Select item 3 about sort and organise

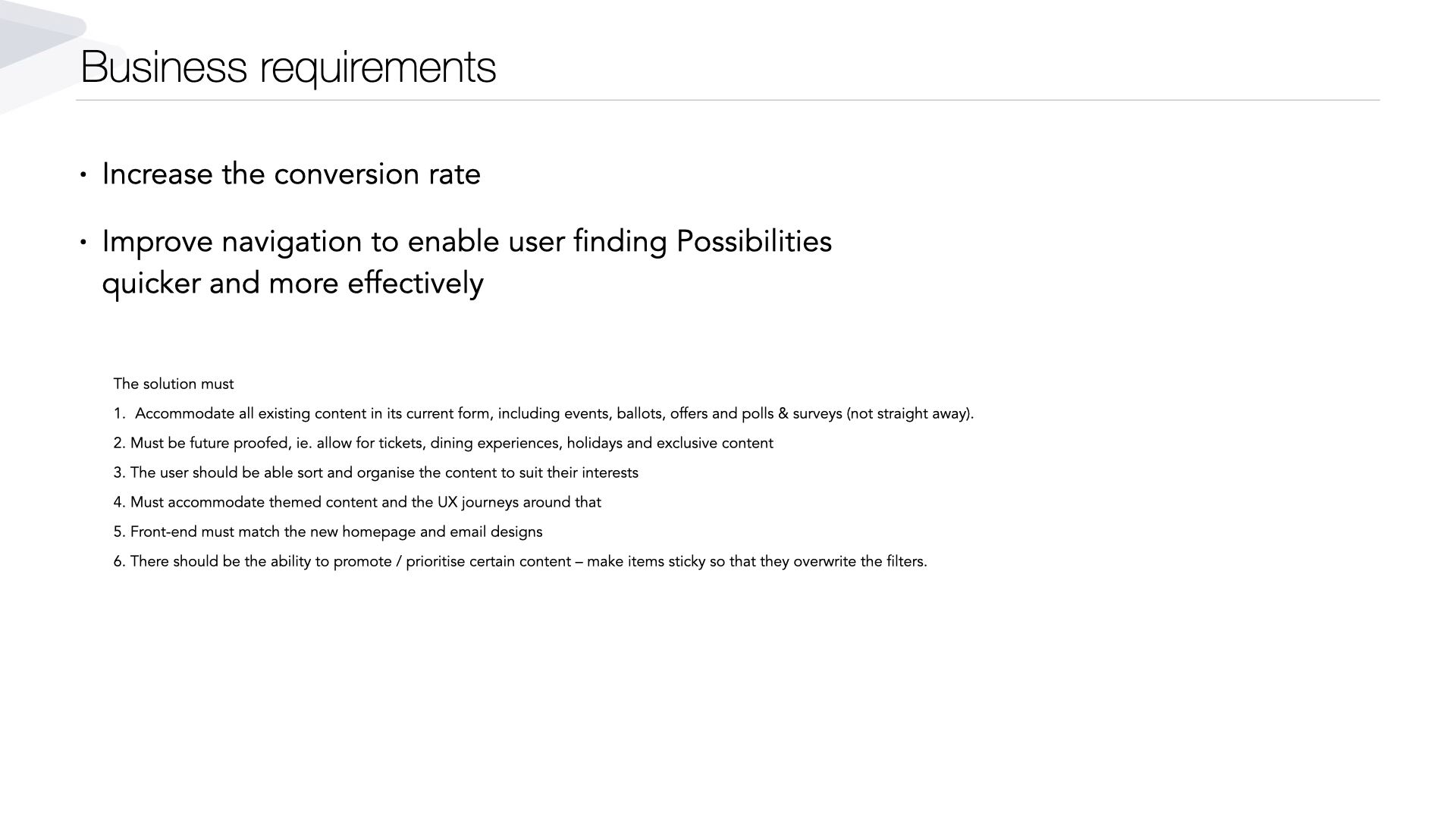pos(376,473)
